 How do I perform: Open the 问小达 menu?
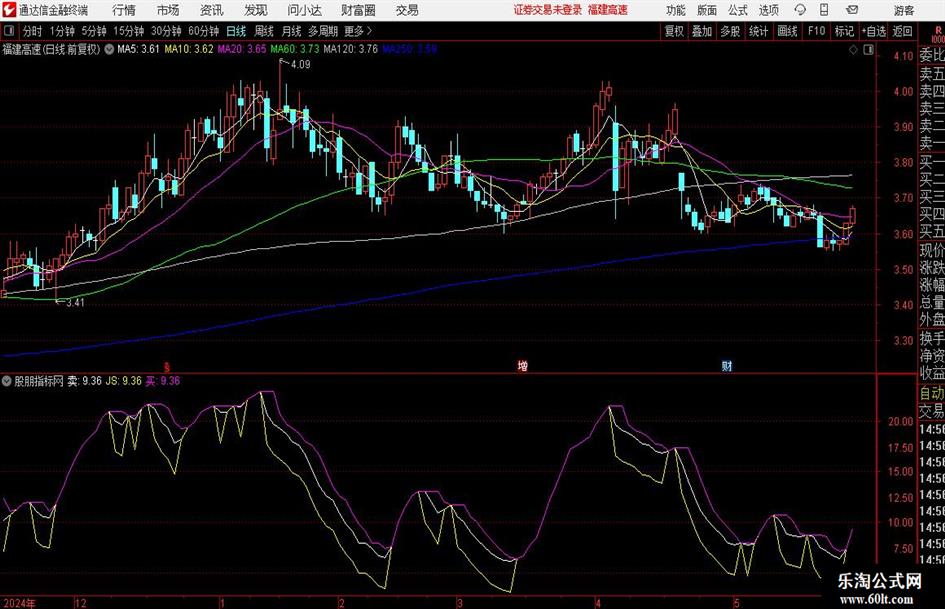pos(304,10)
